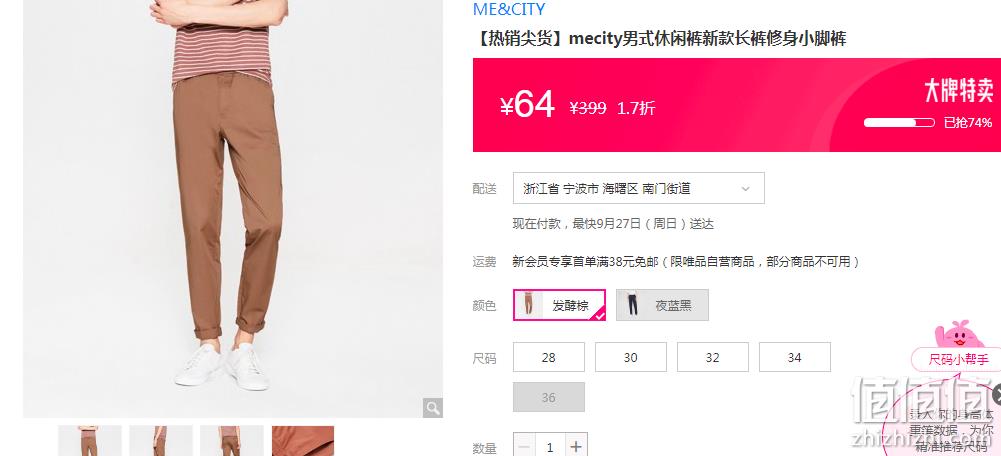1001x456 pixels.
Task: Choose size 30
Action: [631, 358]
